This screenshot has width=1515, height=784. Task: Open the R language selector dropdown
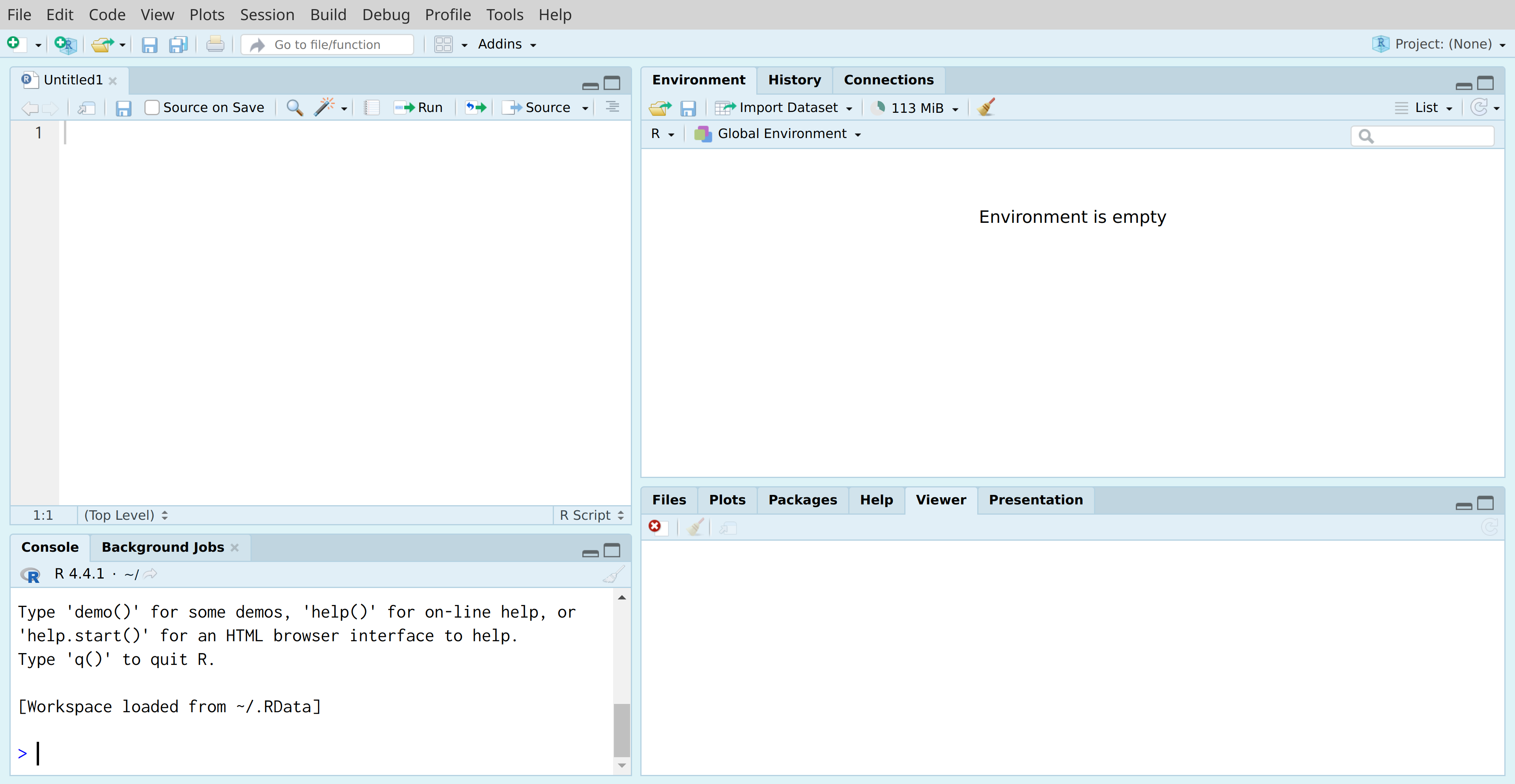662,134
